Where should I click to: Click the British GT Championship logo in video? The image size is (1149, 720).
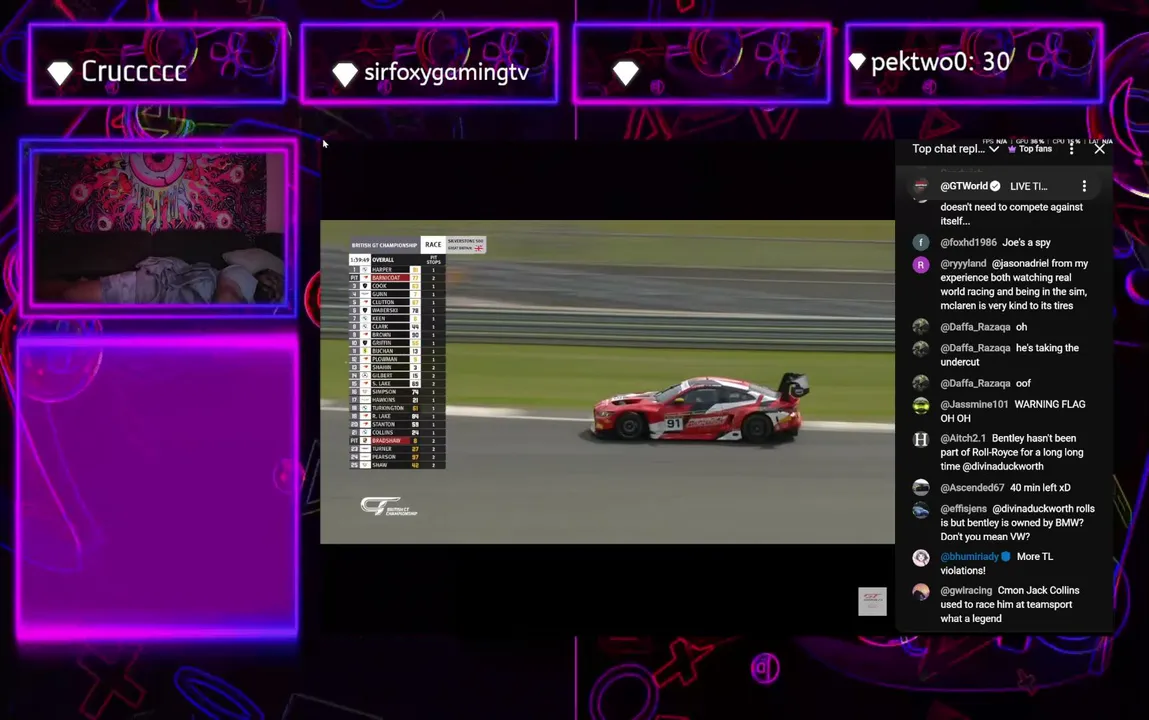click(388, 507)
